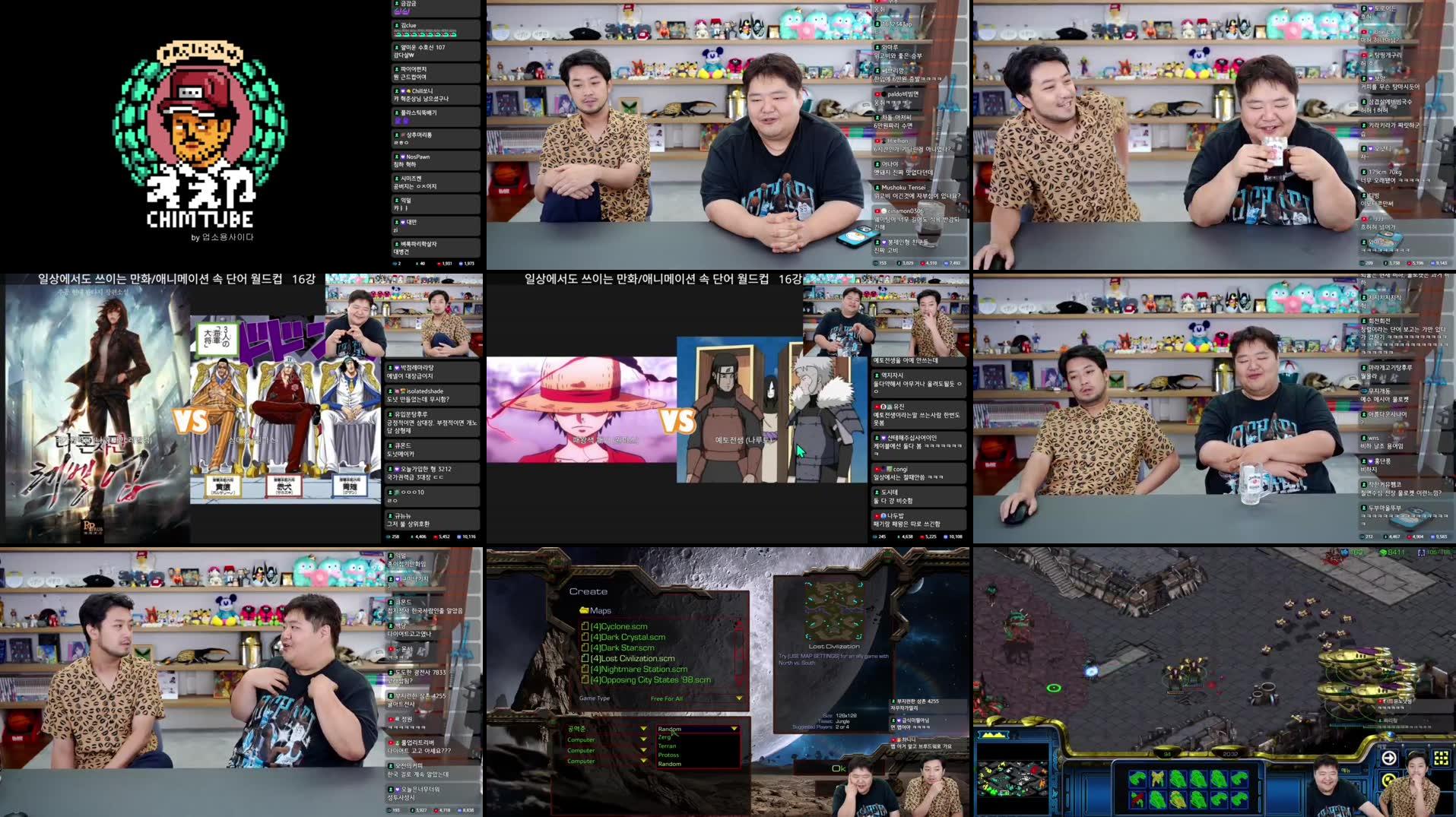1456x817 pixels.
Task: Click the supply count icon at top right
Action: click(x=1422, y=552)
